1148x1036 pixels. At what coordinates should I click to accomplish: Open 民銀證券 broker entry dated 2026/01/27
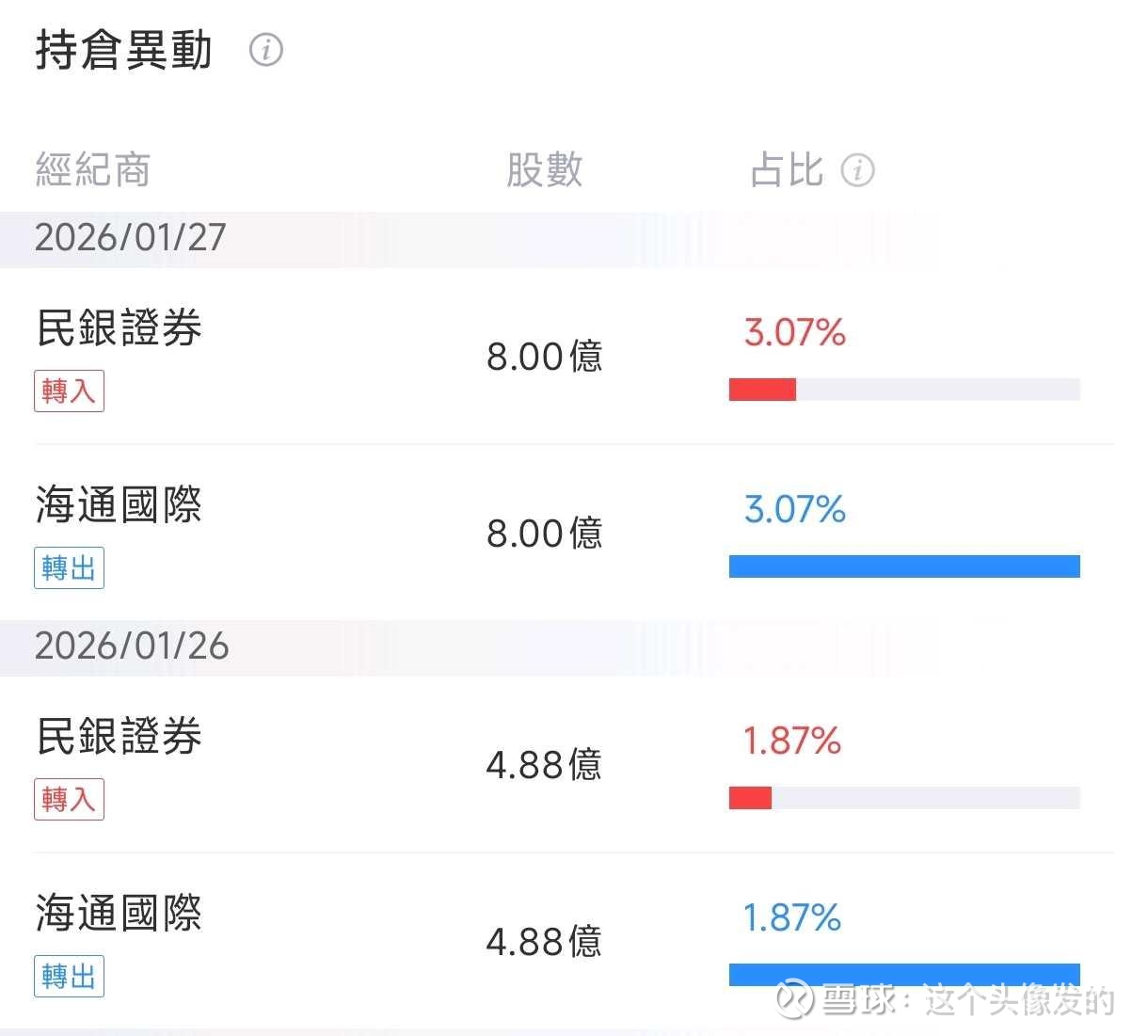pos(120,328)
